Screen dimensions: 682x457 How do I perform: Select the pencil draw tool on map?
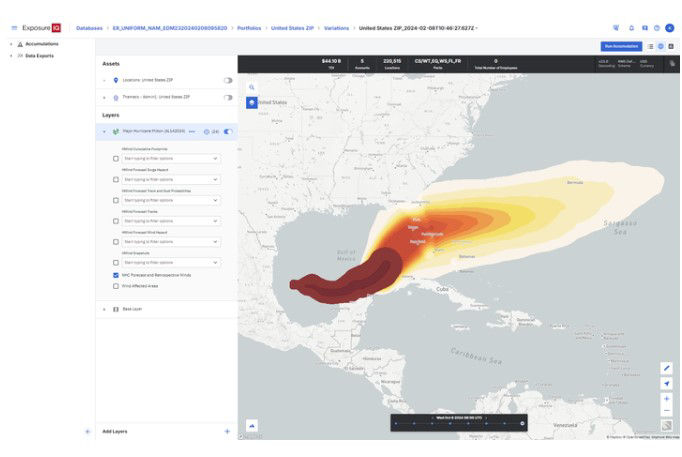coord(667,368)
